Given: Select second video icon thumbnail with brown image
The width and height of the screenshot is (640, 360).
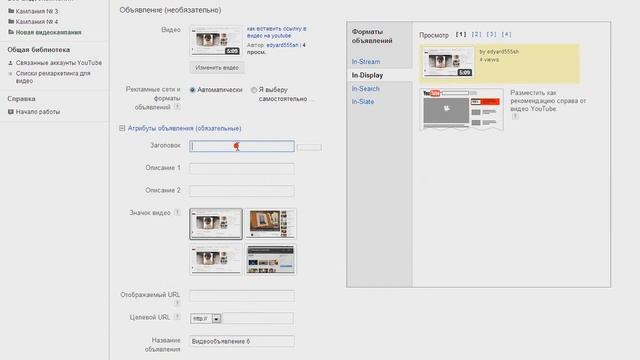Looking at the screenshot, I should click(x=271, y=224).
